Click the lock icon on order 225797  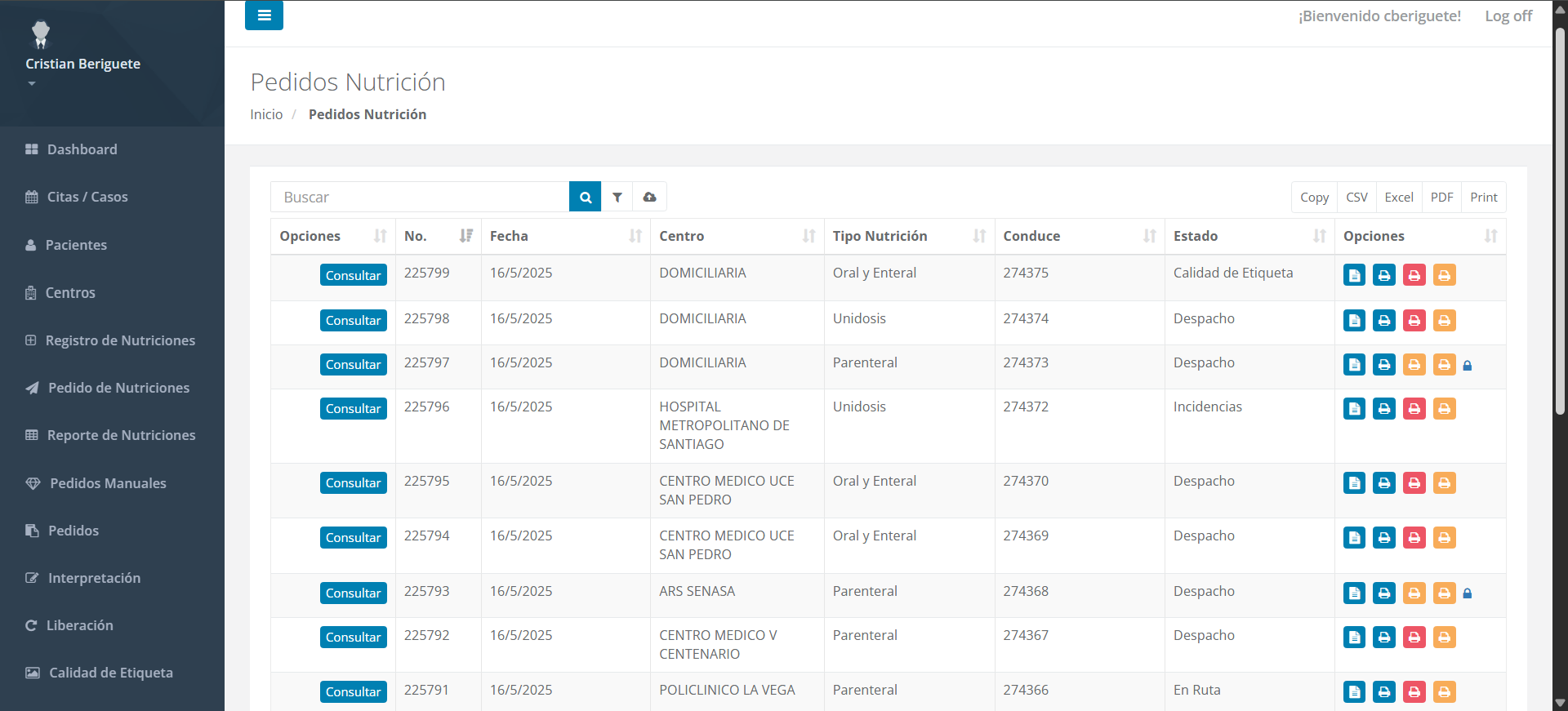pyautogui.click(x=1468, y=366)
